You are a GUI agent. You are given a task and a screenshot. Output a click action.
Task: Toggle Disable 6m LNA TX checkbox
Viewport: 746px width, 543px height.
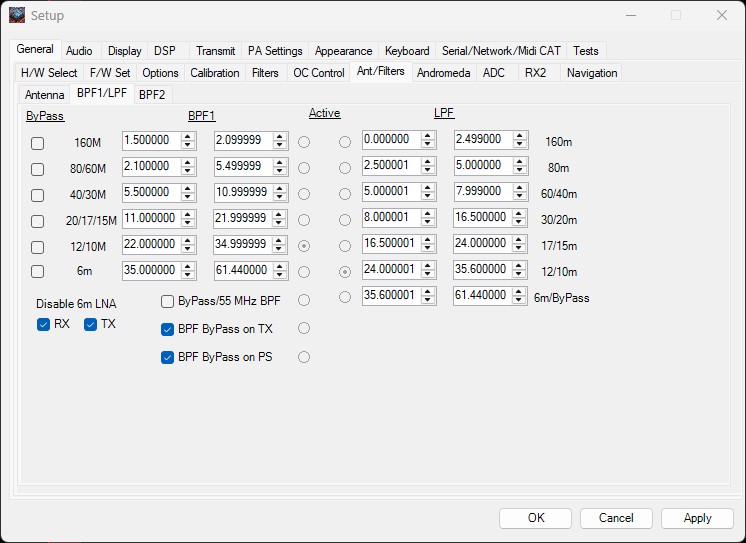[x=91, y=324]
